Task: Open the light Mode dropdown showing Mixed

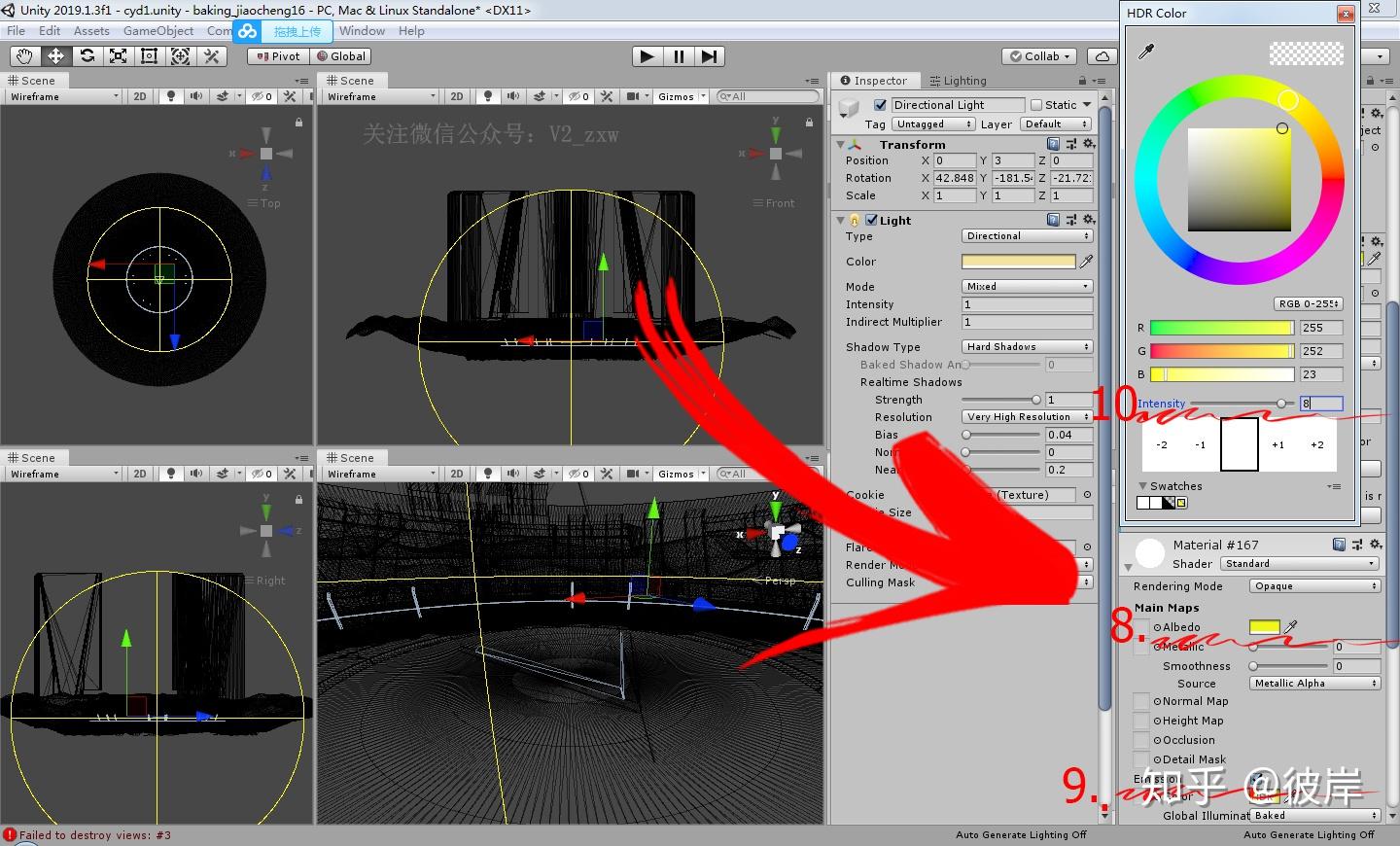Action: point(1028,287)
